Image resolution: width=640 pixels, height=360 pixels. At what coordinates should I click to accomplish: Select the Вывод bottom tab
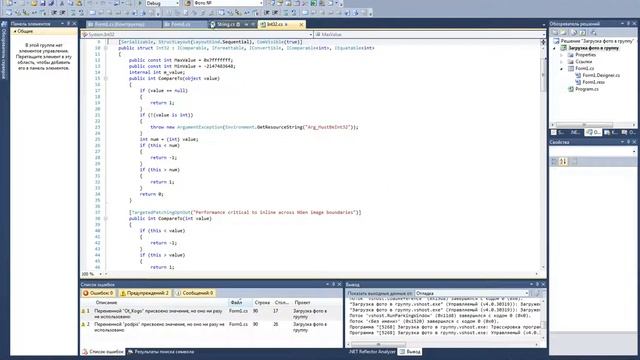click(410, 352)
